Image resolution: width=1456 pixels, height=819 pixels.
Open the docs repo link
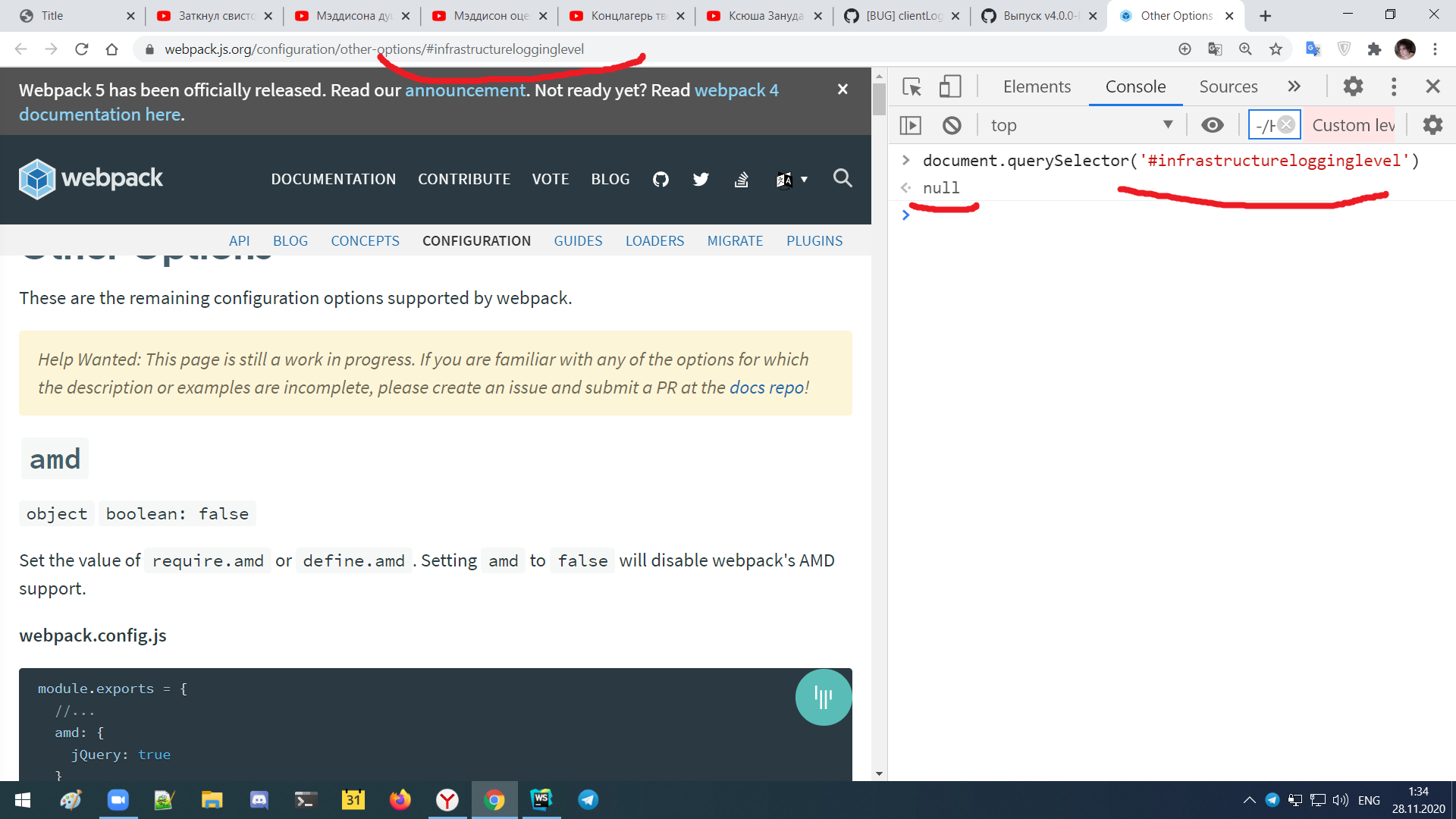764,387
